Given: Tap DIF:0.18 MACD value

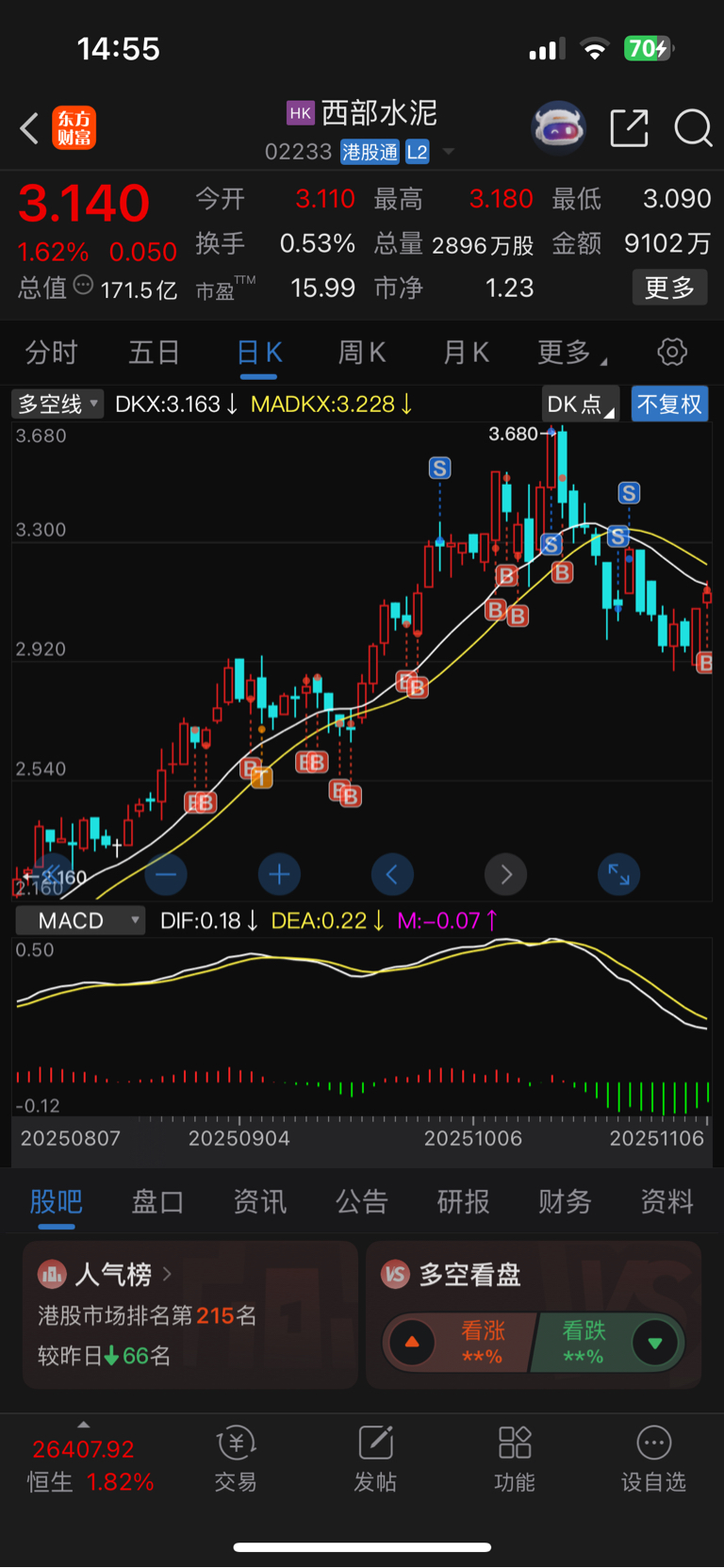Looking at the screenshot, I should pyautogui.click(x=209, y=920).
